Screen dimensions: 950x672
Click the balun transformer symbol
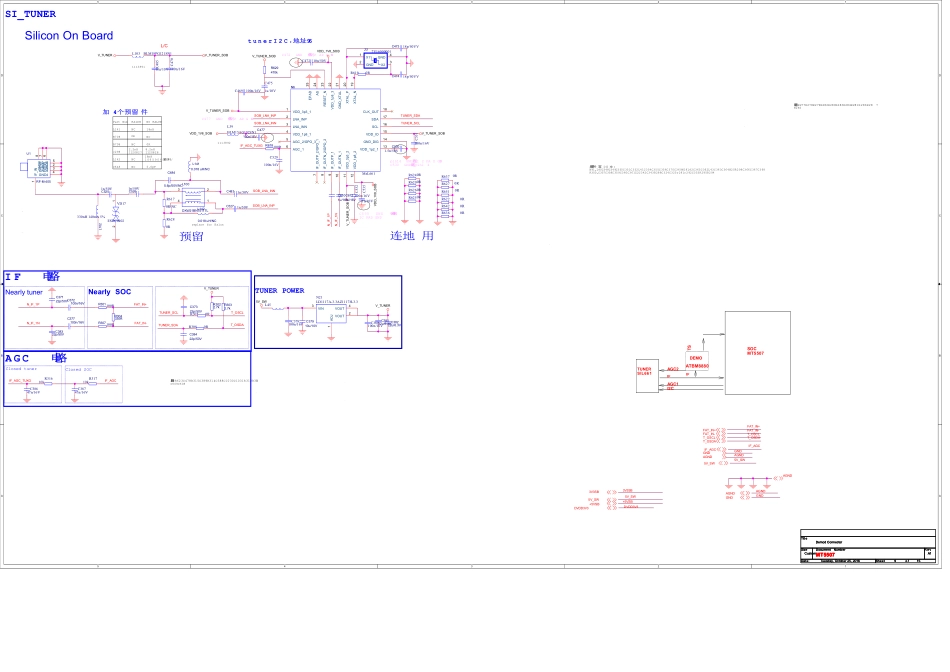click(193, 199)
